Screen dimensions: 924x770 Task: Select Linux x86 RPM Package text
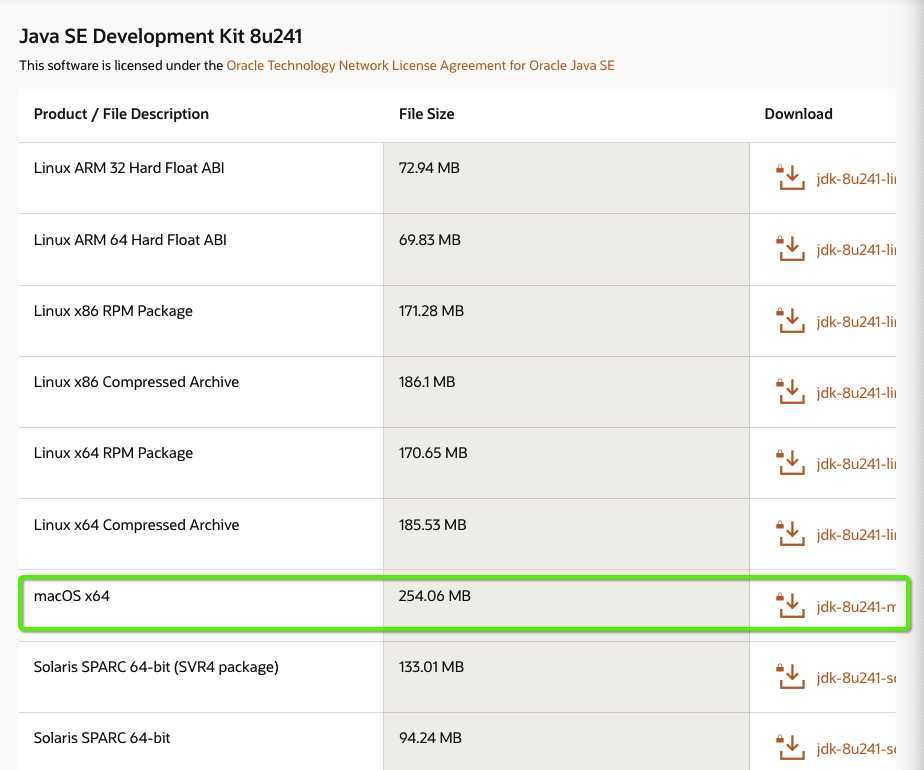(113, 311)
